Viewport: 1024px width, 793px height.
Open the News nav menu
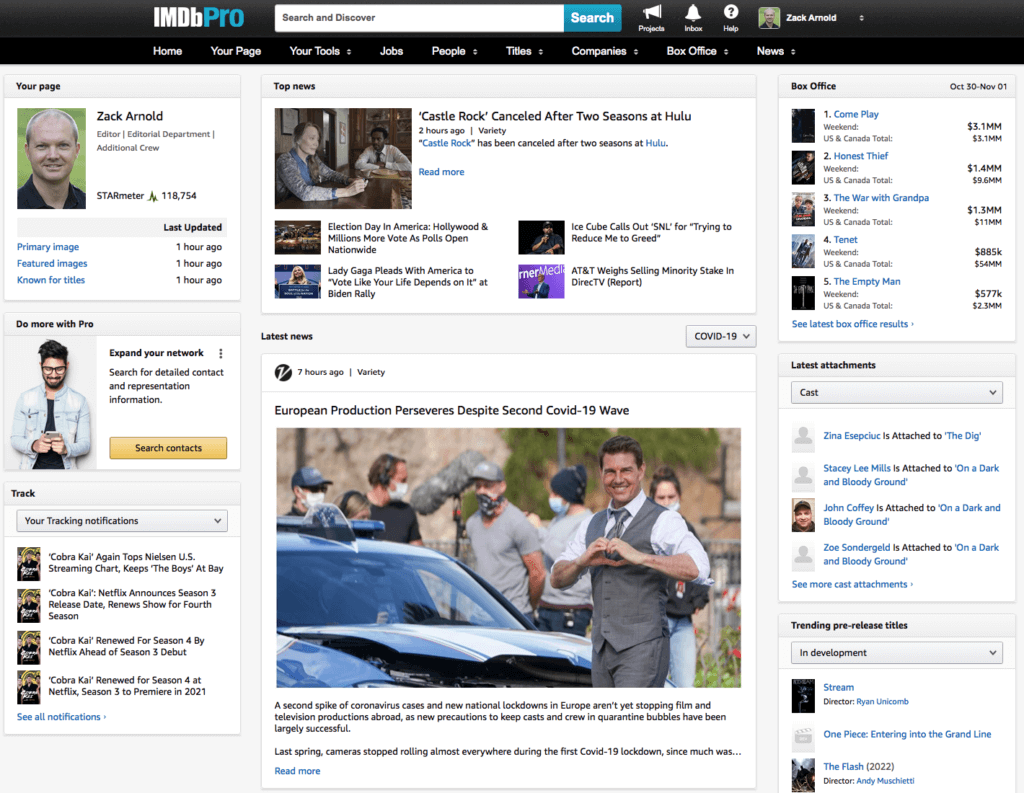(x=776, y=51)
